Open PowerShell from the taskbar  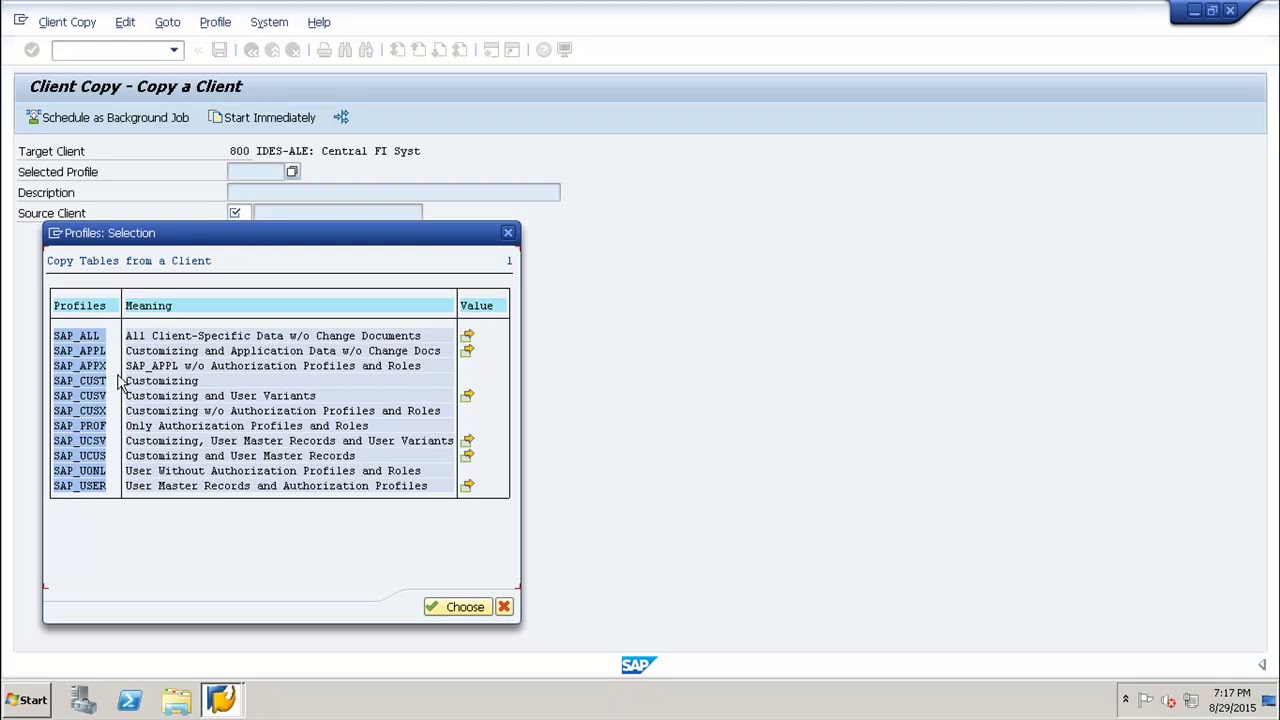click(129, 700)
